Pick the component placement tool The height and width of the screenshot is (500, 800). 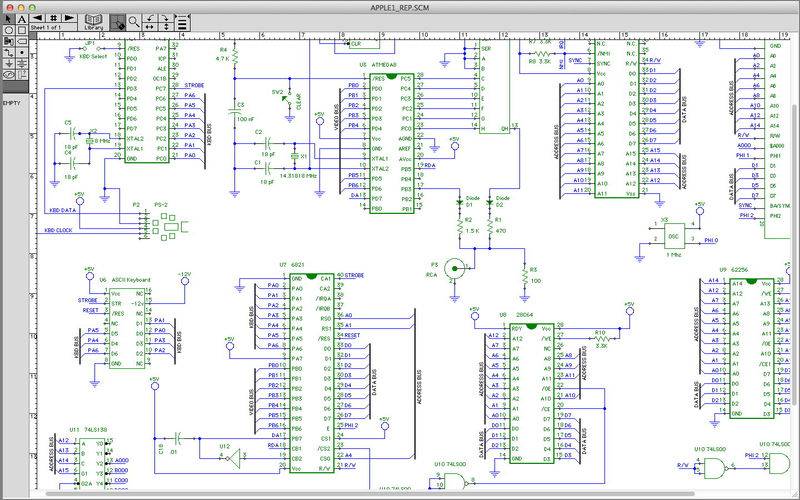[x=9, y=41]
